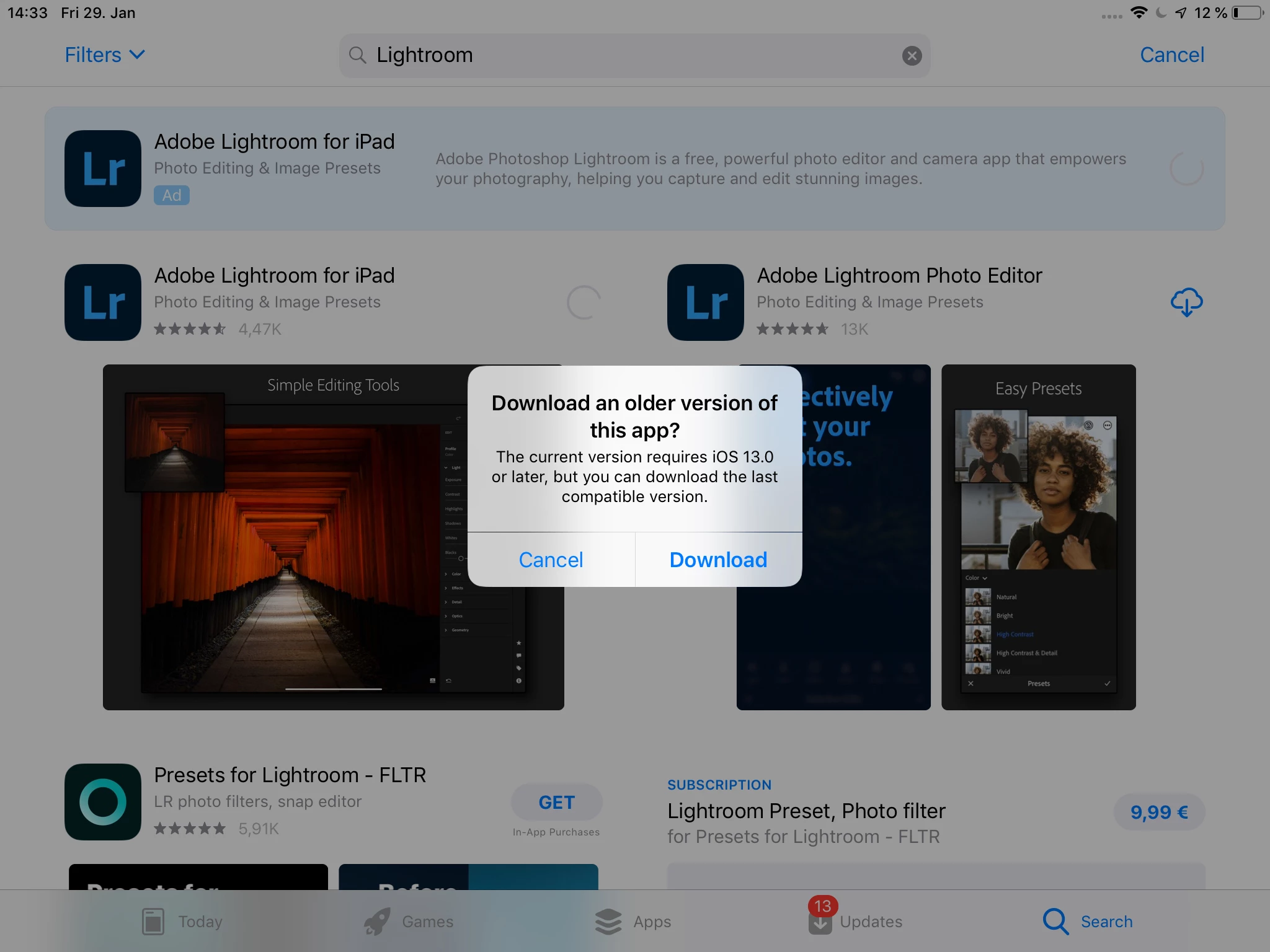This screenshot has height=952, width=1270.
Task: Tap the Lightroom search field
Action: pos(620,56)
